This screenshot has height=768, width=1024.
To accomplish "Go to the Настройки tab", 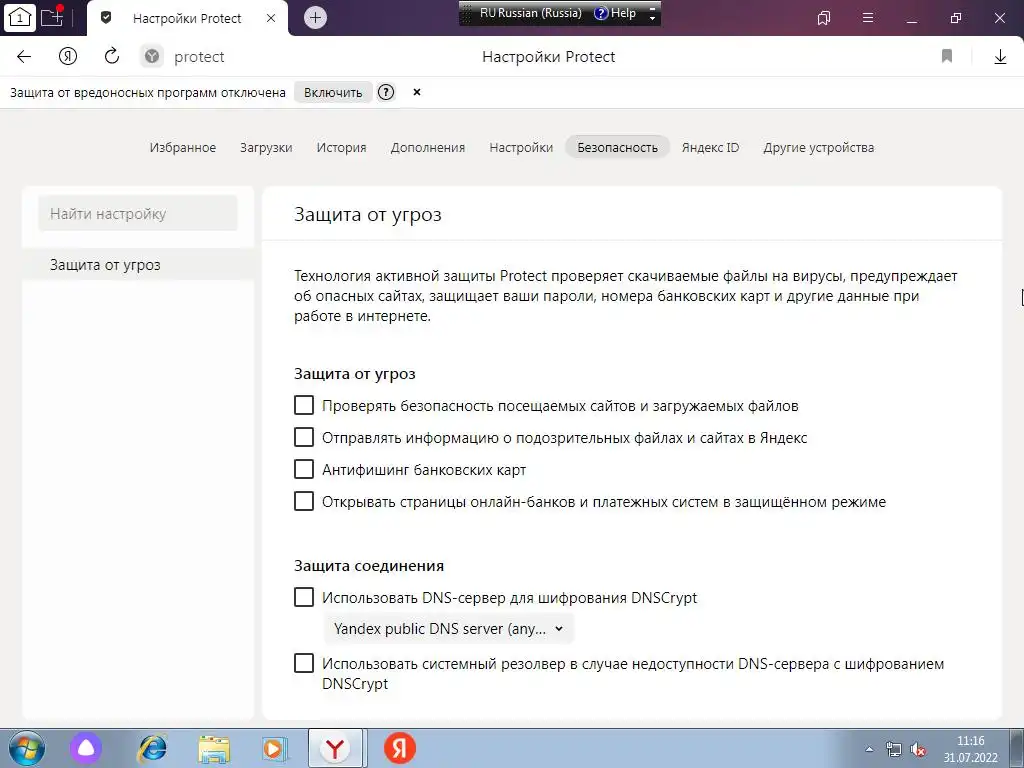I will pos(521,148).
